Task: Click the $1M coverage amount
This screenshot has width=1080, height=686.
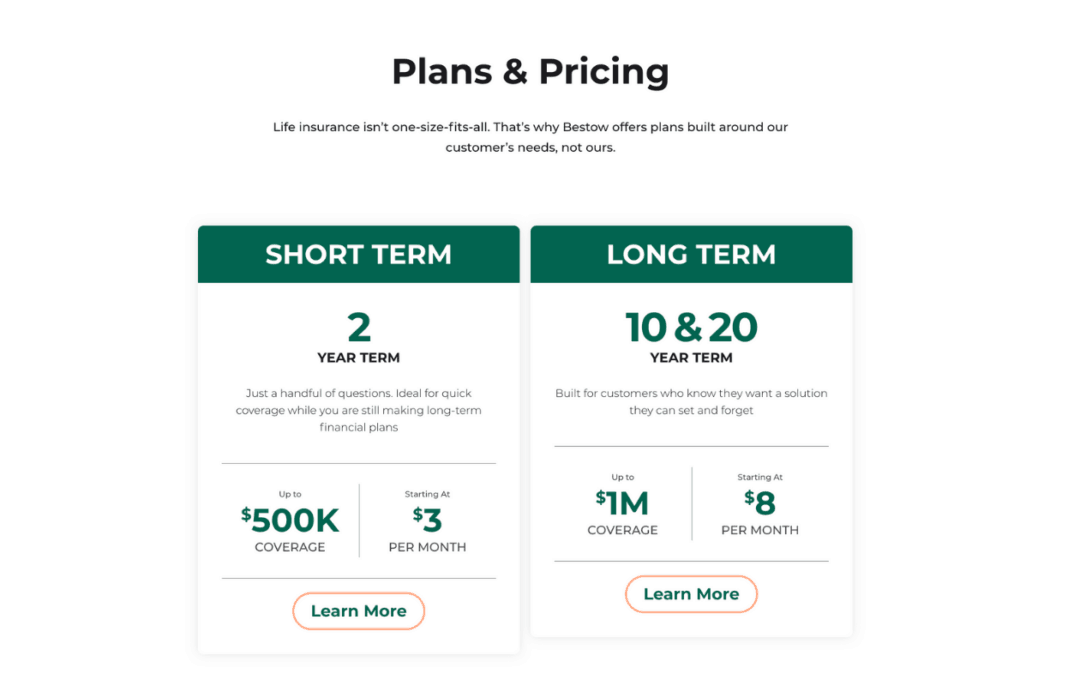Action: (623, 504)
